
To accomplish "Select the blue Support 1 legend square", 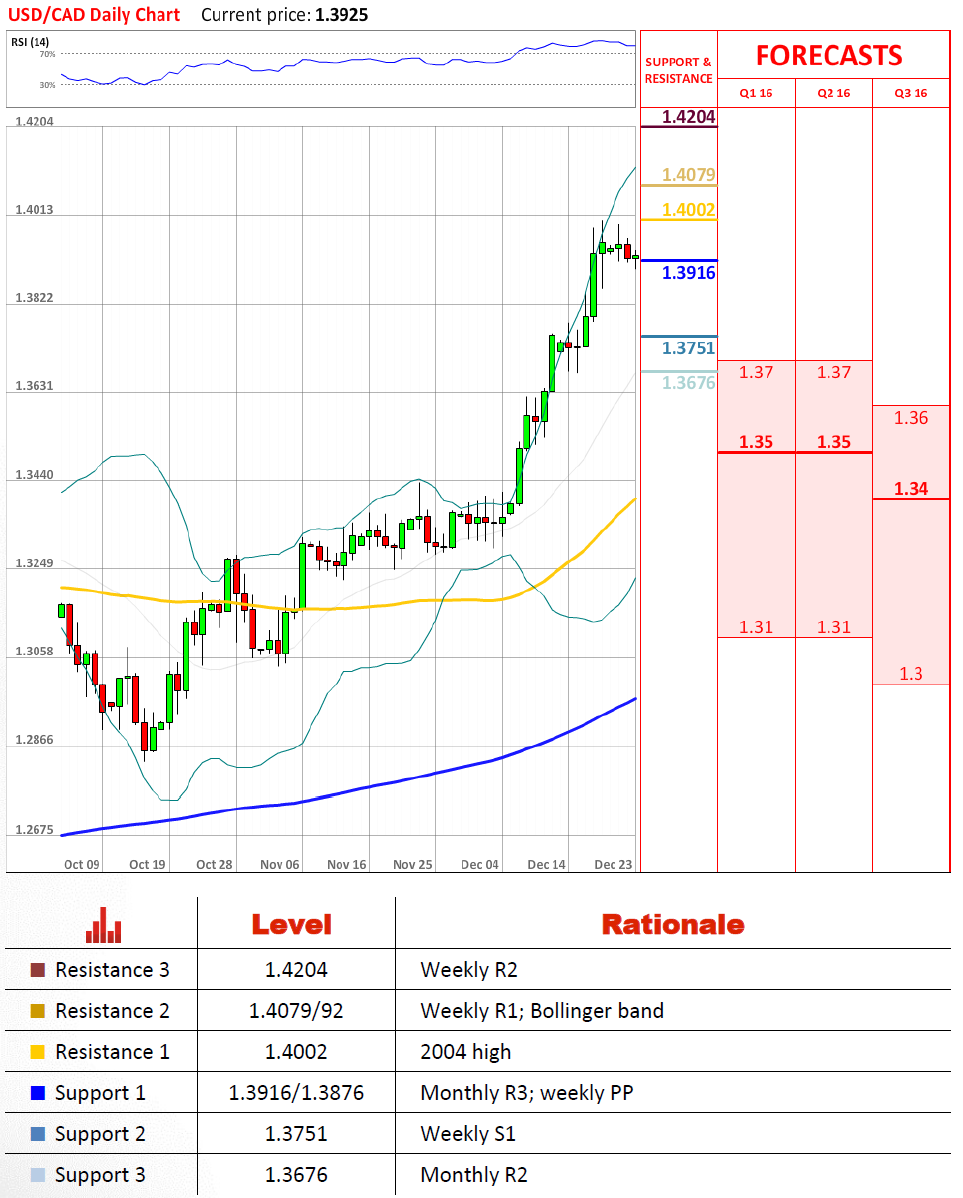I will point(38,1093).
